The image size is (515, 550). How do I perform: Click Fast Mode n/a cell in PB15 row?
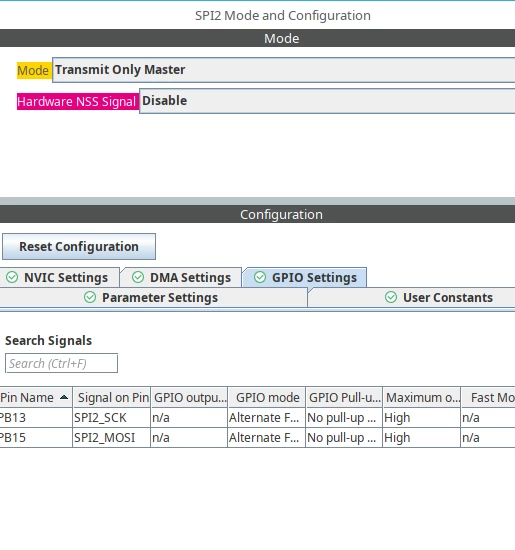click(488, 438)
